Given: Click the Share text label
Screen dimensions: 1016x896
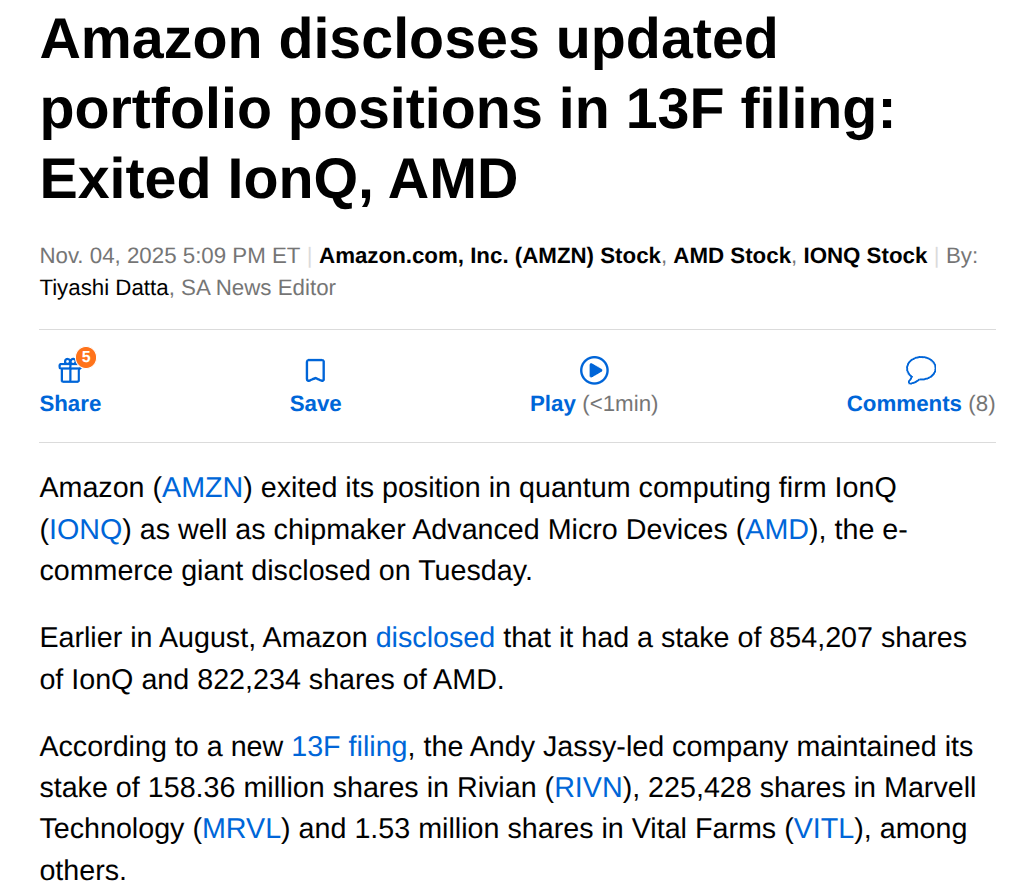Looking at the screenshot, I should pos(70,404).
